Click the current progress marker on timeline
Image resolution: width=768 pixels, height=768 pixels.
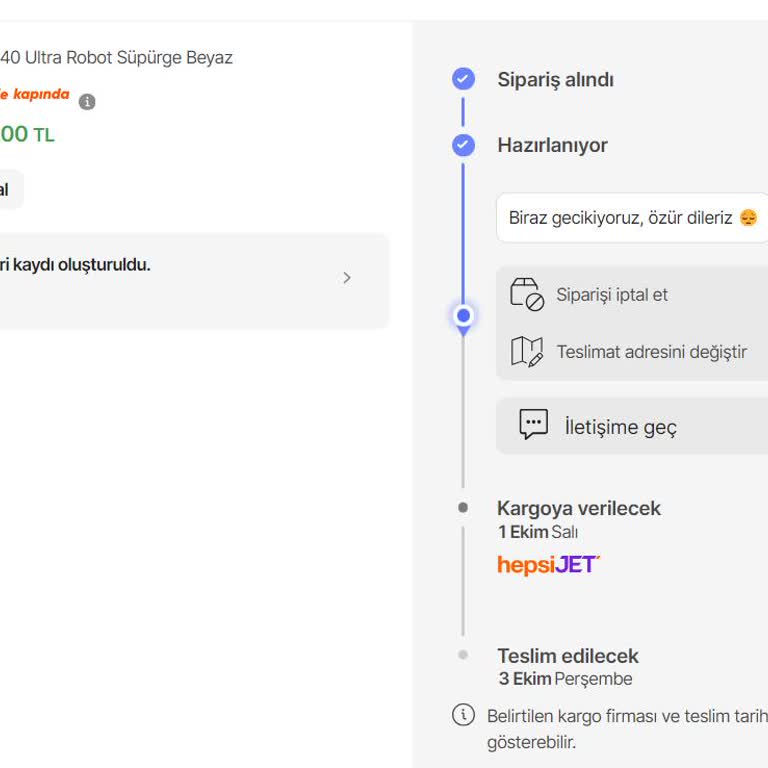tap(463, 316)
